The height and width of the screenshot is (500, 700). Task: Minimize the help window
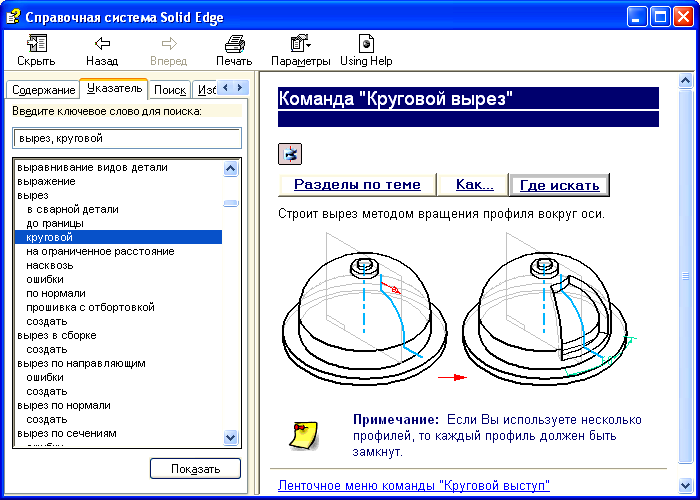[x=636, y=17]
